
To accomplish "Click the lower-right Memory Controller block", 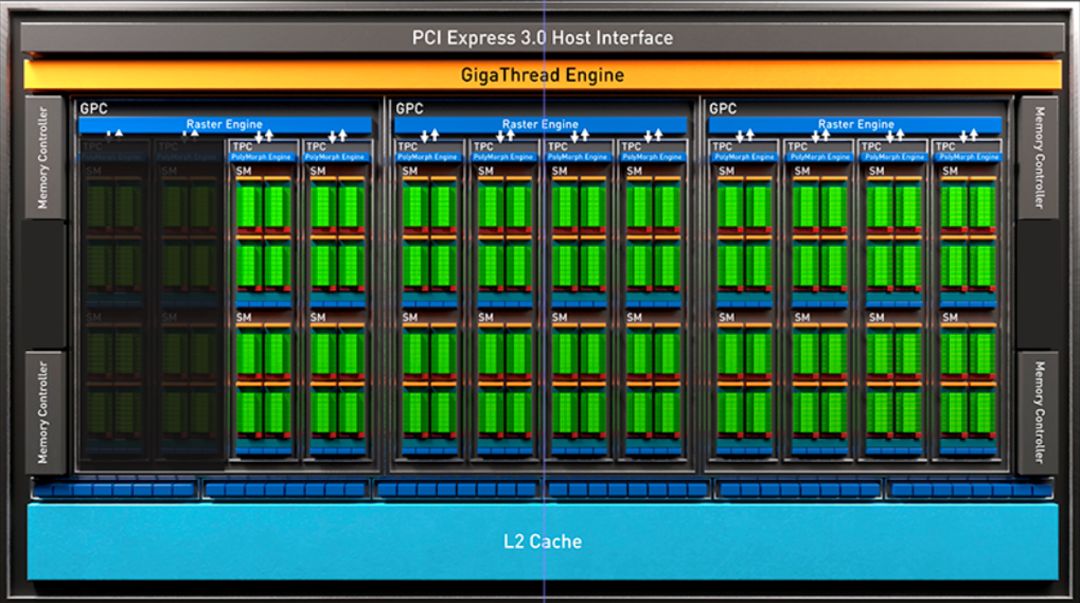I will (x=1038, y=412).
